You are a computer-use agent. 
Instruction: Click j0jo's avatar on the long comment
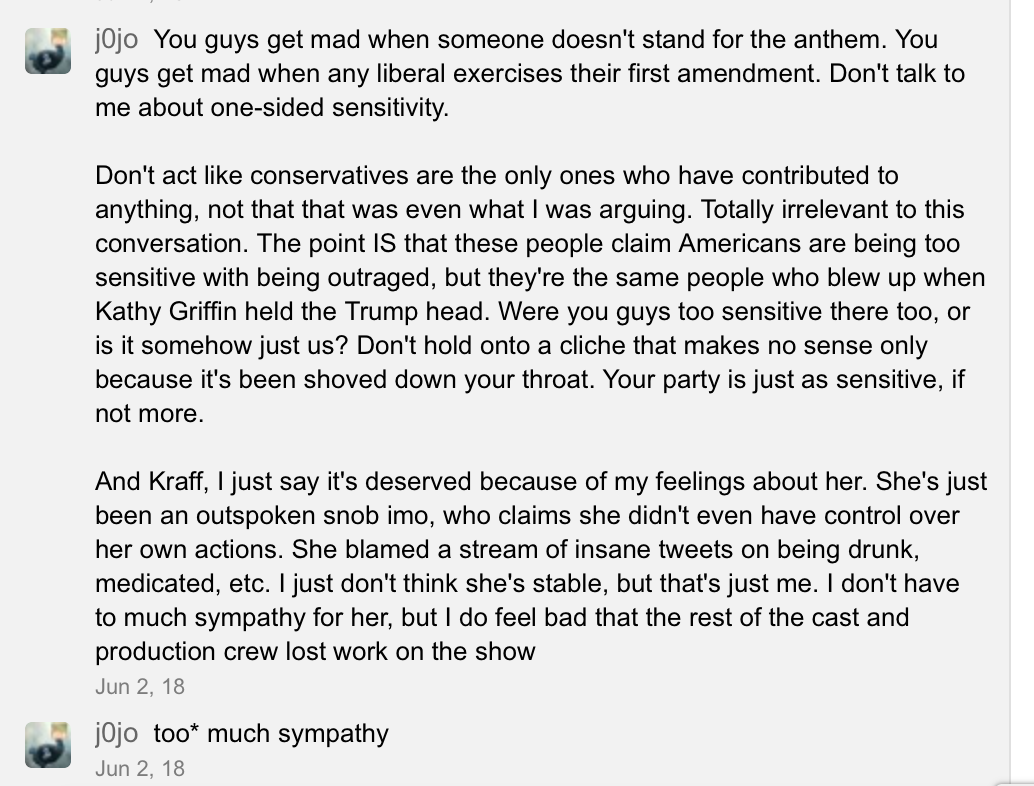(48, 51)
